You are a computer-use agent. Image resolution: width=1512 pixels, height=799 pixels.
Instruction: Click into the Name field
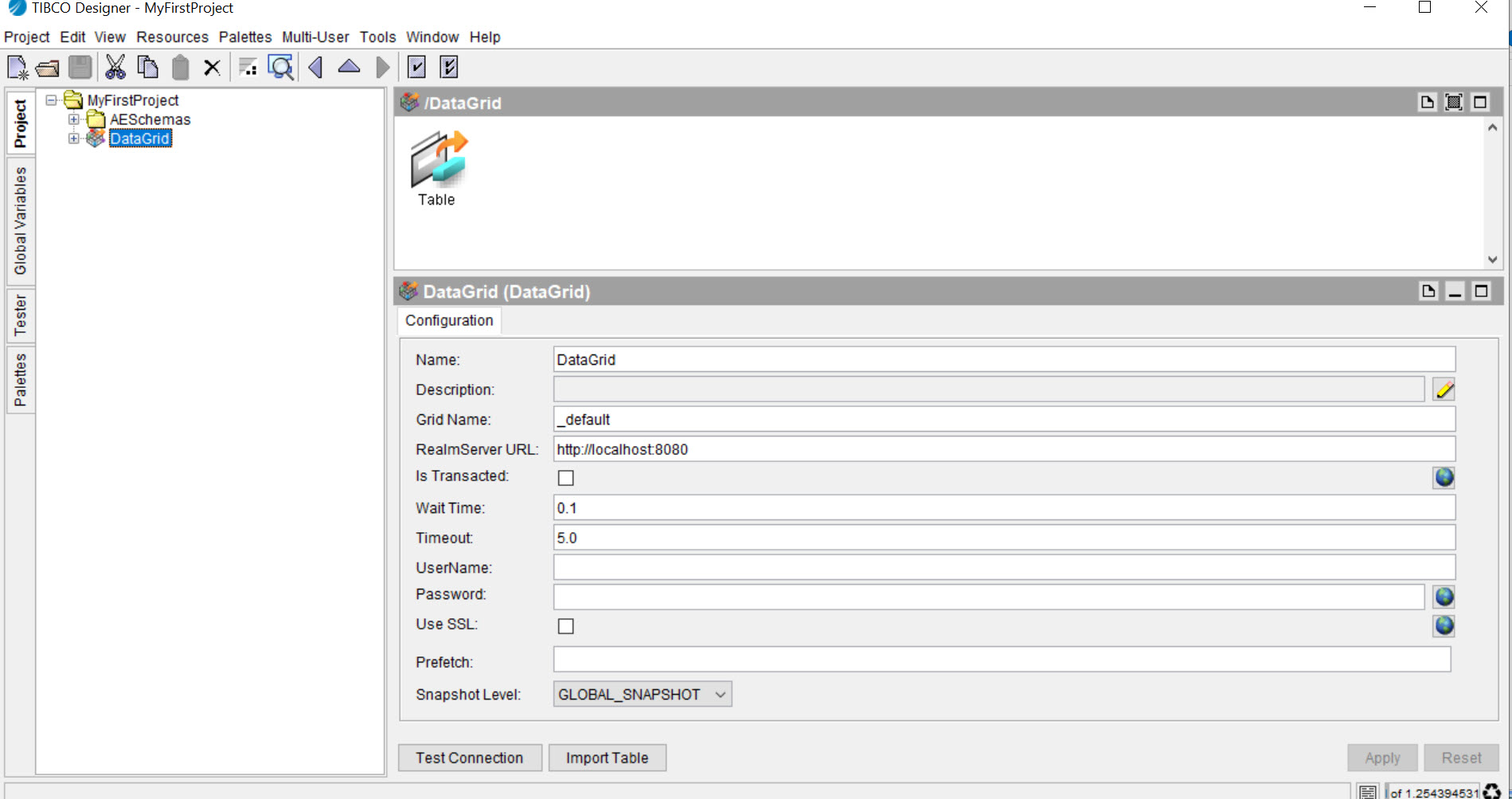(x=1004, y=359)
